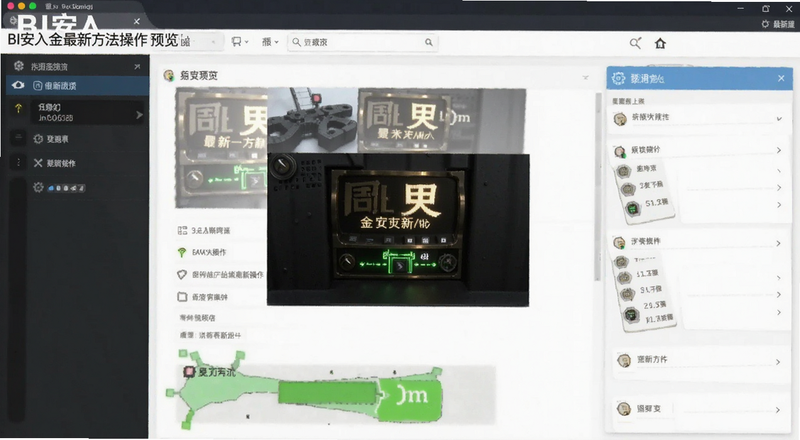The image size is (800, 440).
Task: Open the black robot gripper thumbnail
Action: coord(312,120)
